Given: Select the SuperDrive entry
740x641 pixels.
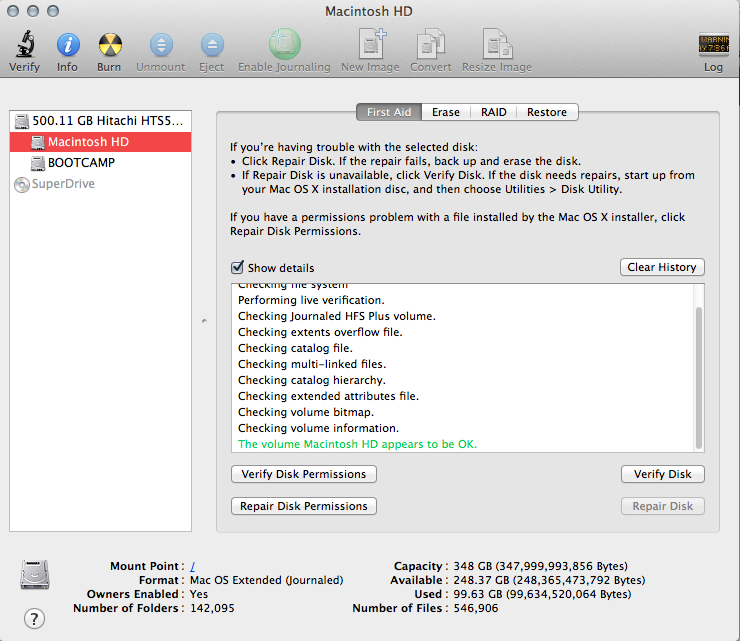Looking at the screenshot, I should 100,184.
